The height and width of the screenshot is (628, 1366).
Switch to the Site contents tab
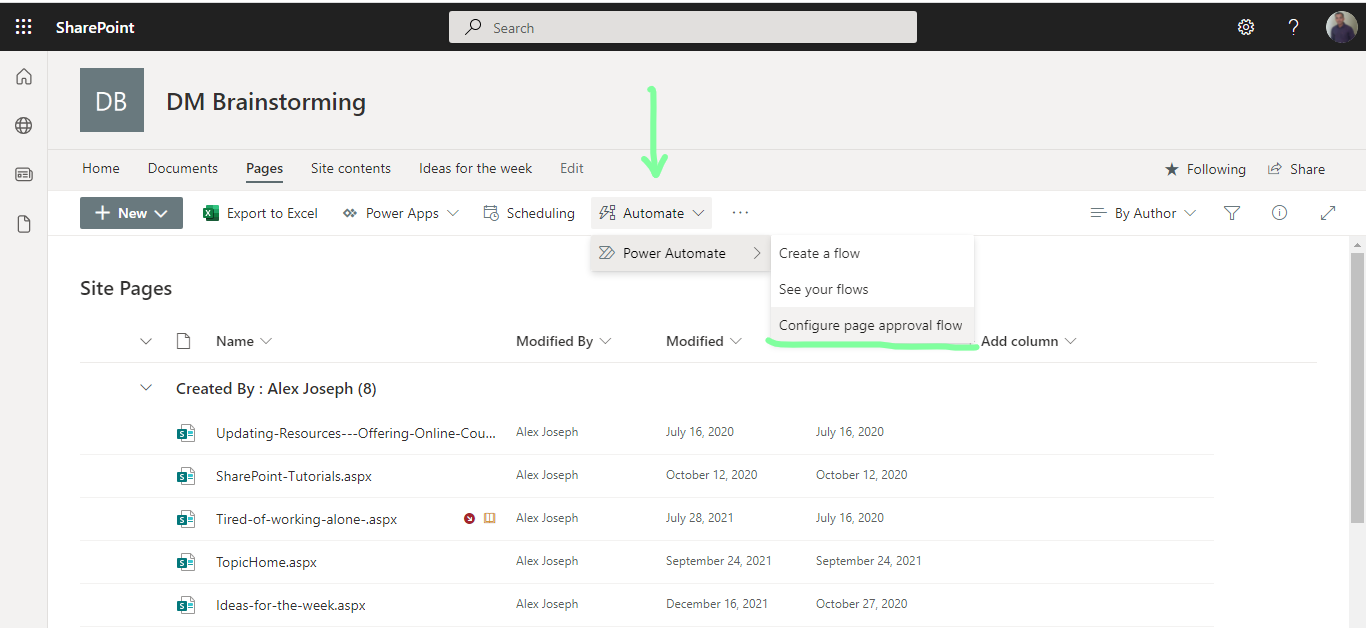(x=350, y=168)
